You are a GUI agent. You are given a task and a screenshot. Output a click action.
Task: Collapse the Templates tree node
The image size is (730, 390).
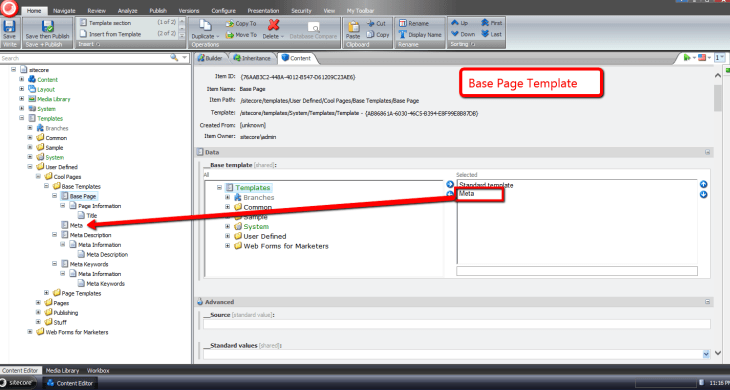tap(21, 118)
